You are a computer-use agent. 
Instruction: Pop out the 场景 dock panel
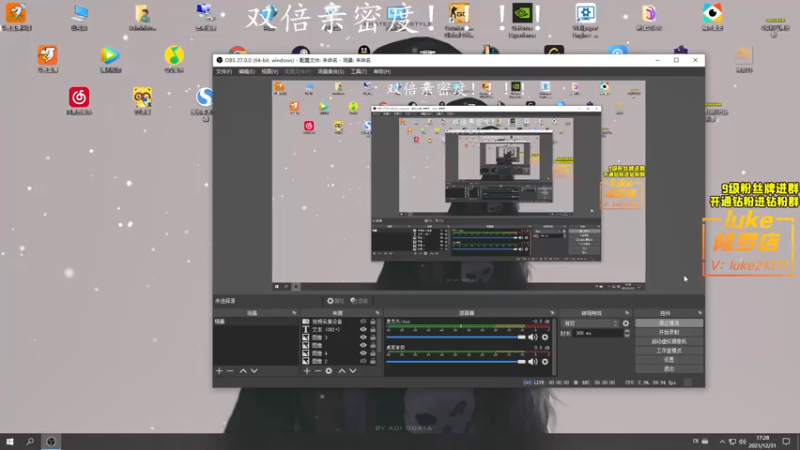pyautogui.click(x=294, y=313)
